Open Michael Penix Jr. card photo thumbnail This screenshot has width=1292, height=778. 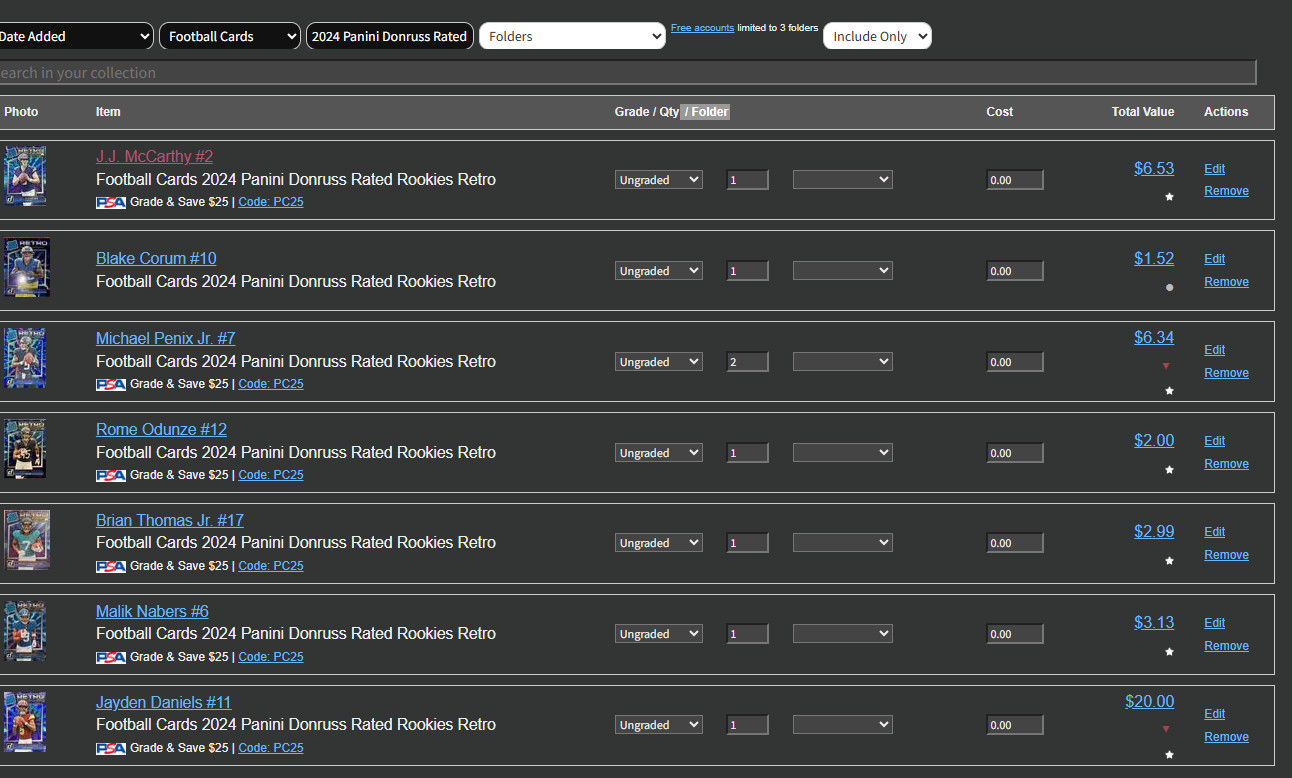click(x=25, y=358)
